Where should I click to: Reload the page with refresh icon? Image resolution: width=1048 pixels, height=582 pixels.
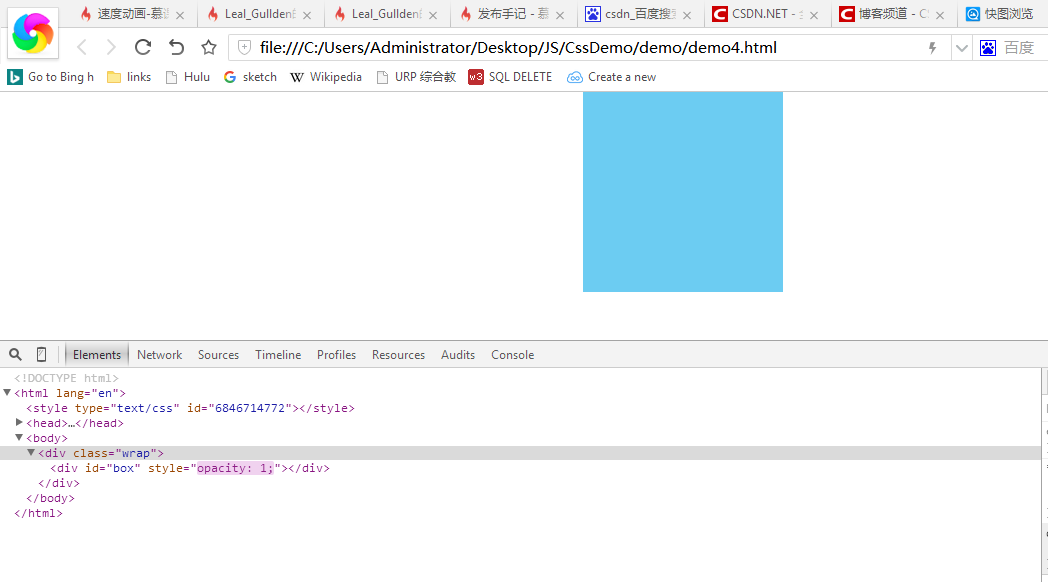[143, 47]
